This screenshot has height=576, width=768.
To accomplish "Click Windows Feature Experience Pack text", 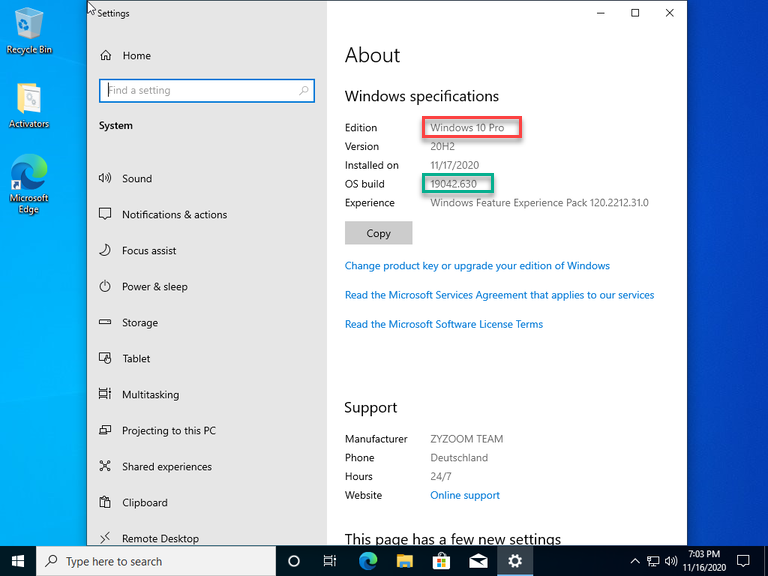I will pyautogui.click(x=539, y=202).
